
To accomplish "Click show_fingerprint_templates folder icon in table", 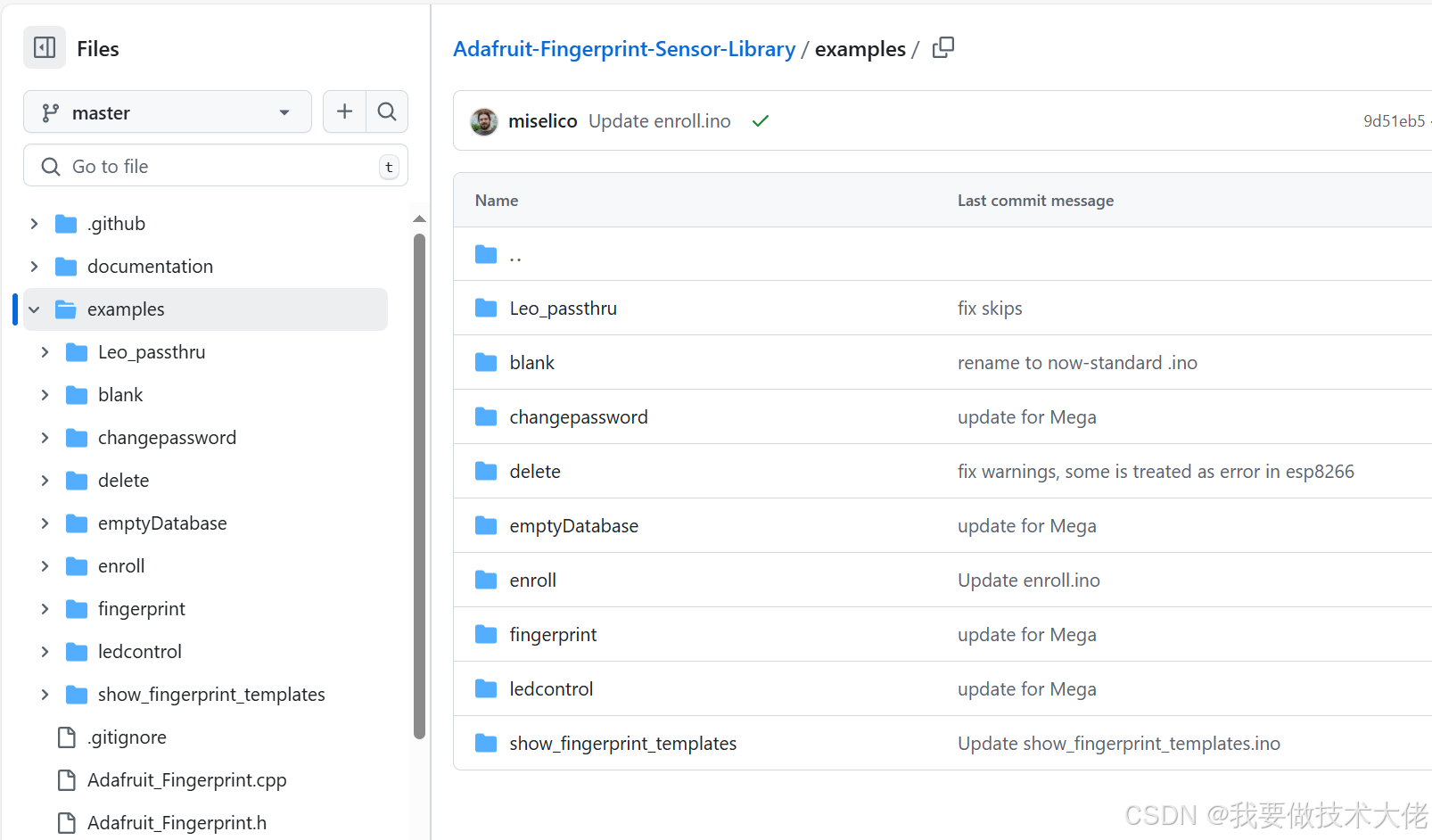I will pyautogui.click(x=486, y=744).
